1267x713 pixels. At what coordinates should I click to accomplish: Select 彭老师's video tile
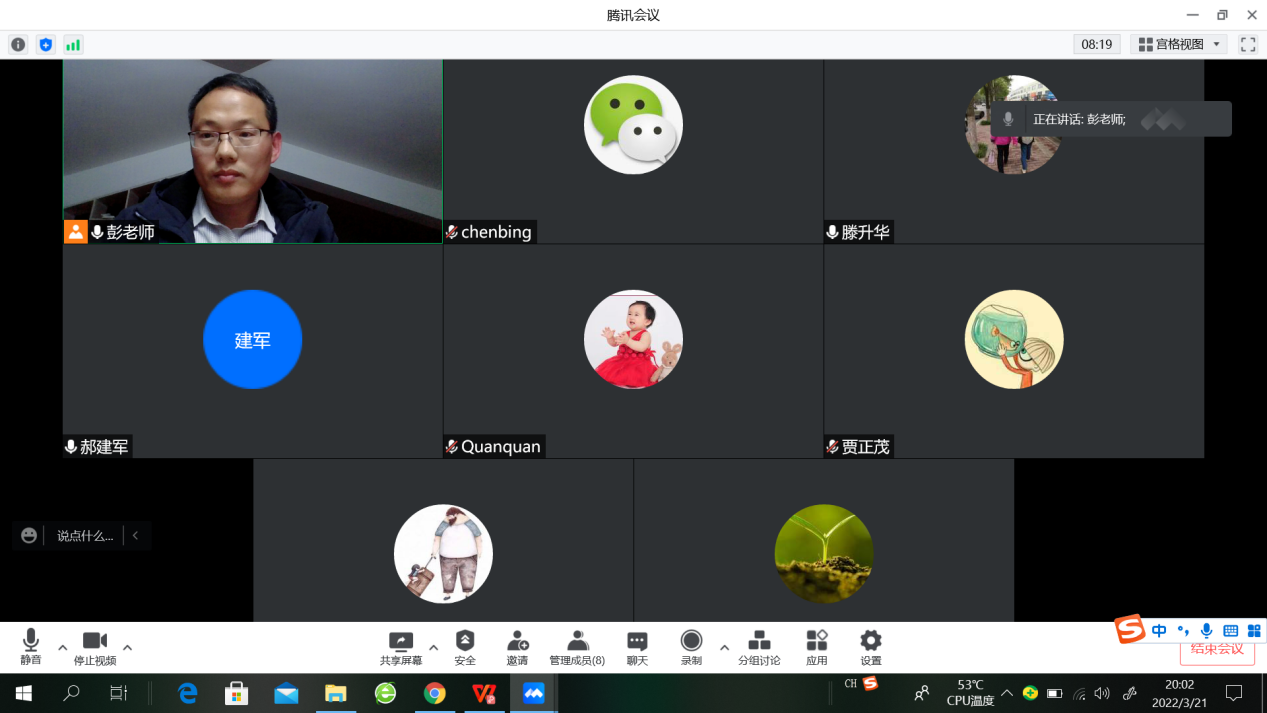253,151
